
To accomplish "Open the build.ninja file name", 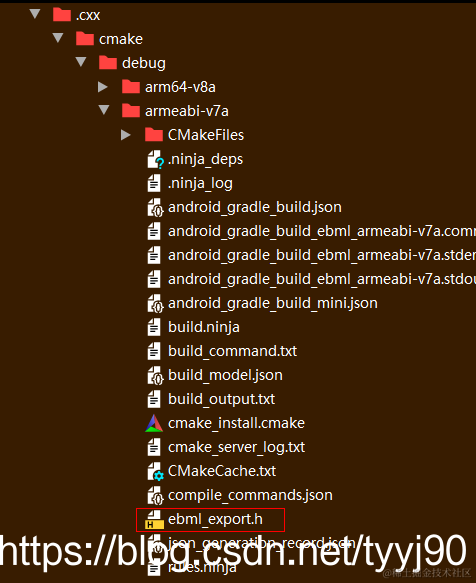I will [204, 327].
